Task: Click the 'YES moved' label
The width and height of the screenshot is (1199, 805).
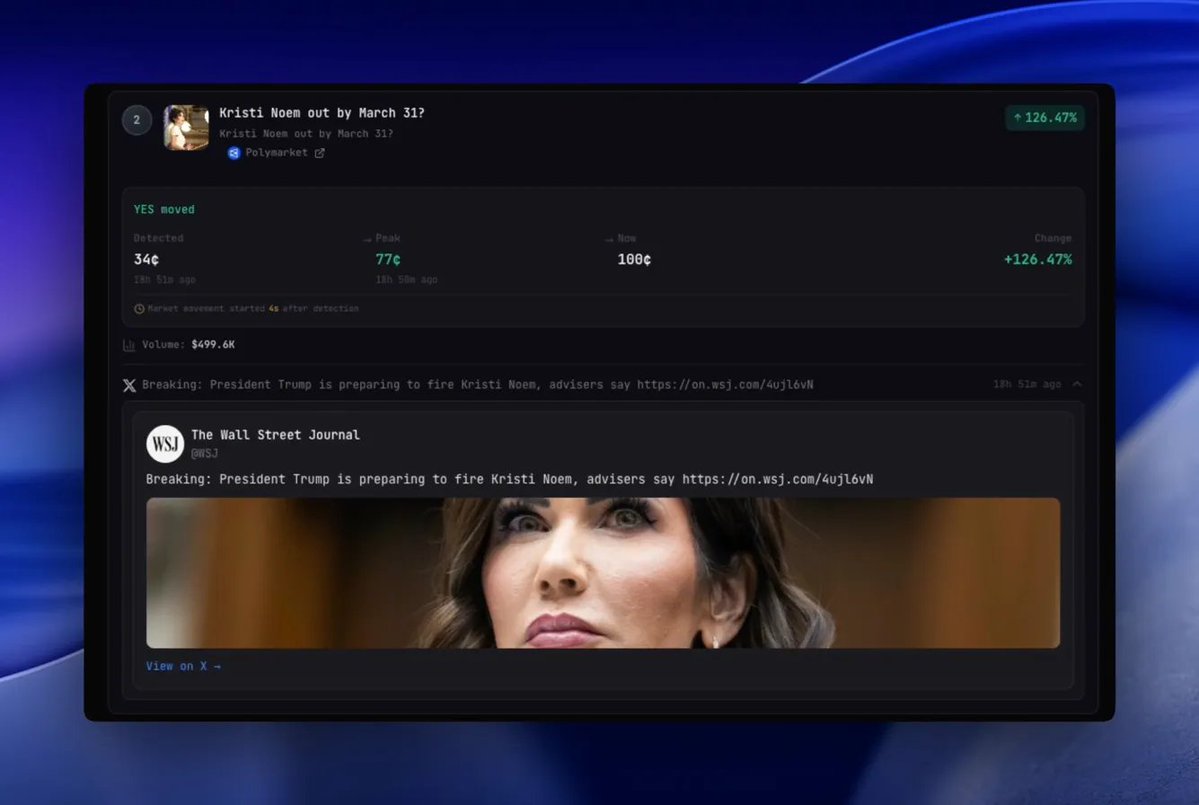Action: (x=164, y=209)
